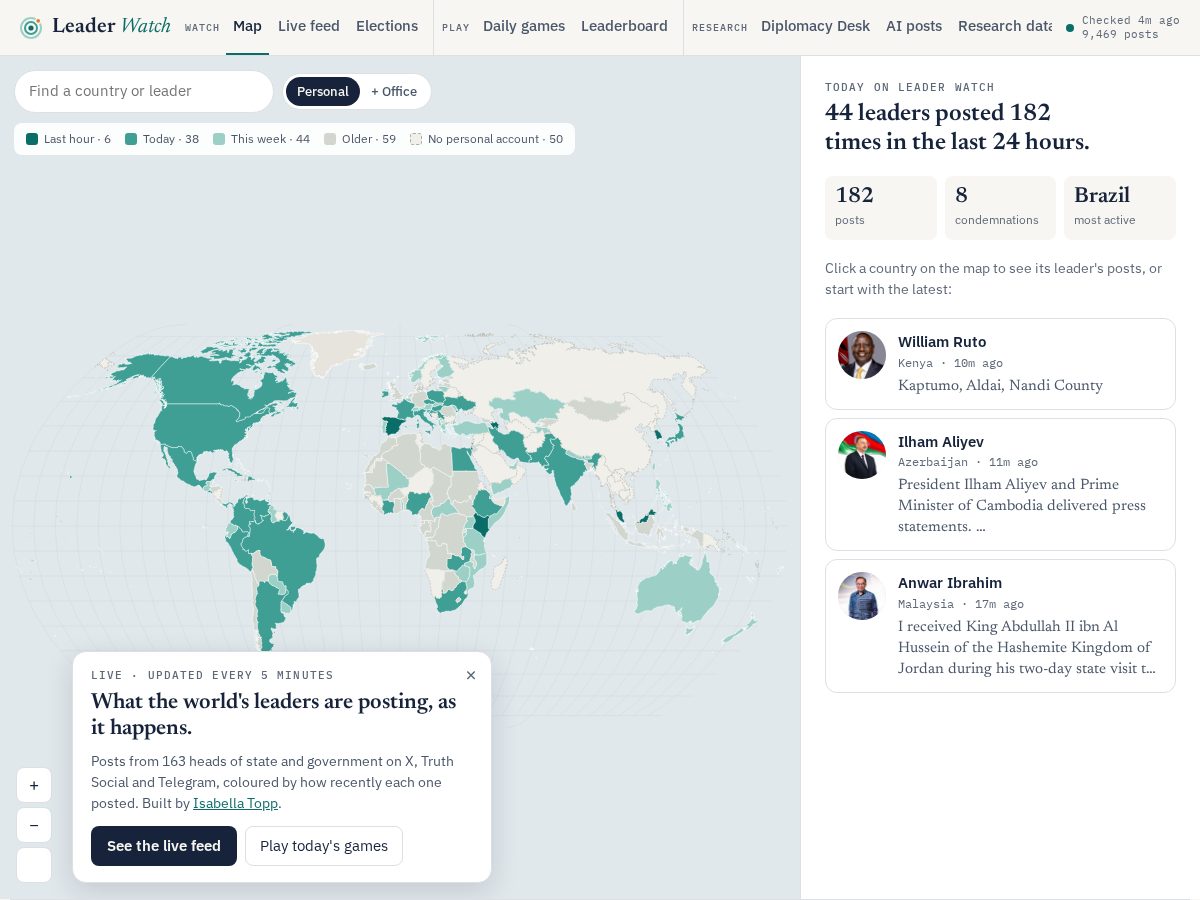This screenshot has width=1200, height=900.
Task: Follow the Isabella Topp link
Action: point(235,803)
